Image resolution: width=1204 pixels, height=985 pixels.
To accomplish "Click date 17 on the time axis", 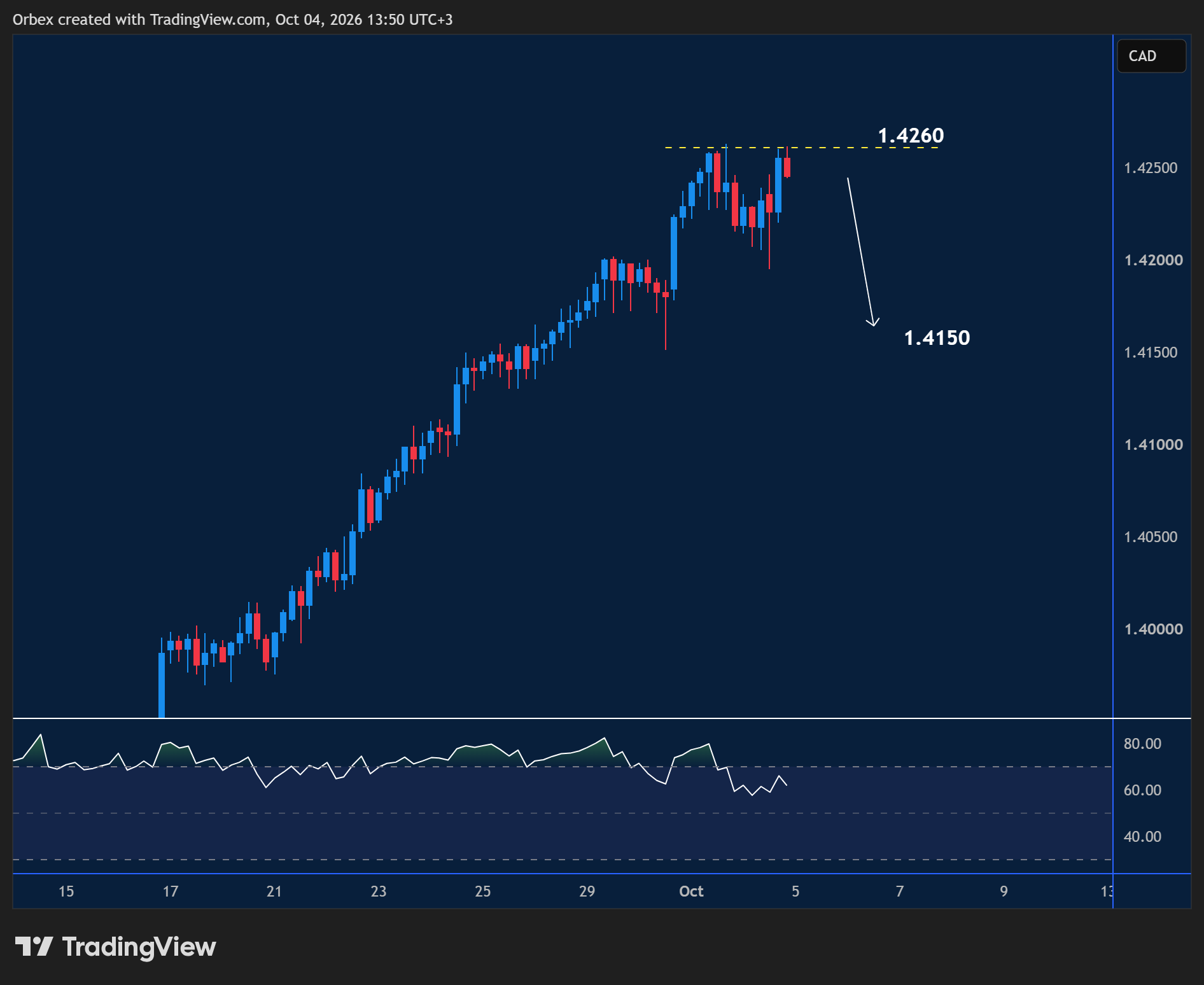I will 171,891.
